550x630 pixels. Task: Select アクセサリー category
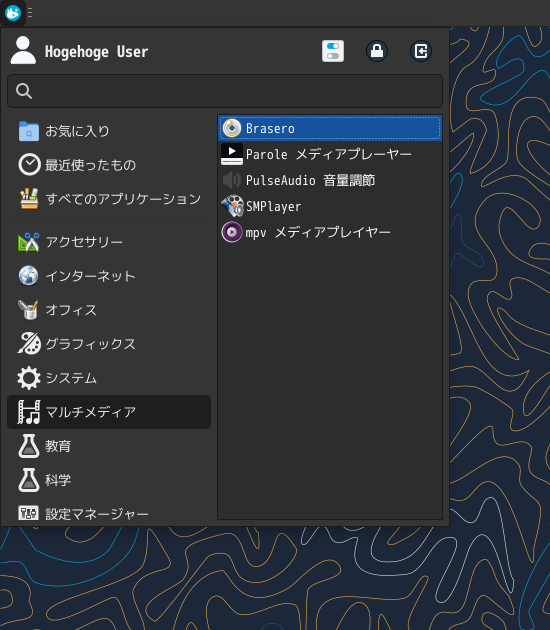click(x=109, y=242)
